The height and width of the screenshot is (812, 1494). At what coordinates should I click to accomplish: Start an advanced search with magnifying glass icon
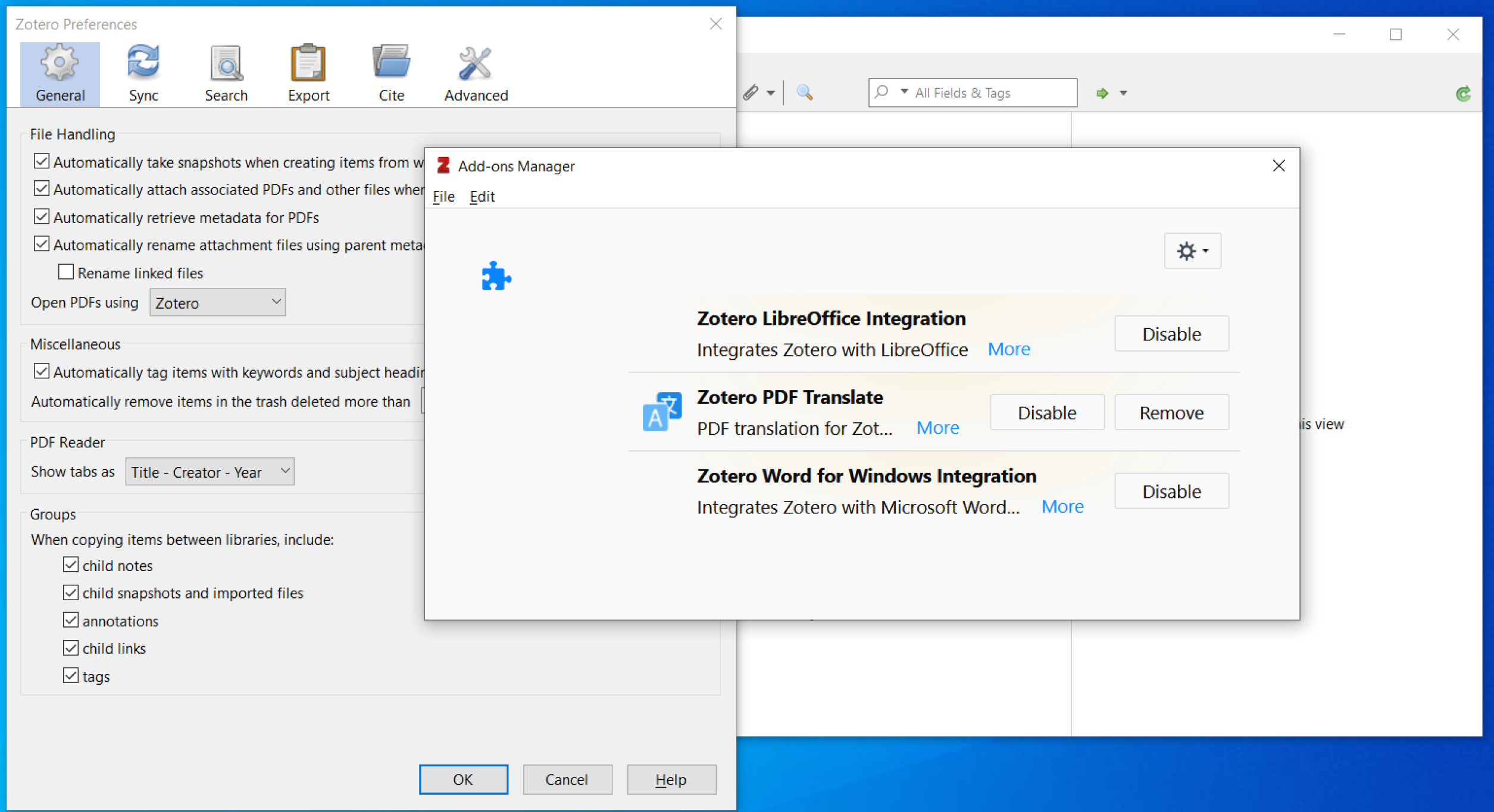(805, 92)
